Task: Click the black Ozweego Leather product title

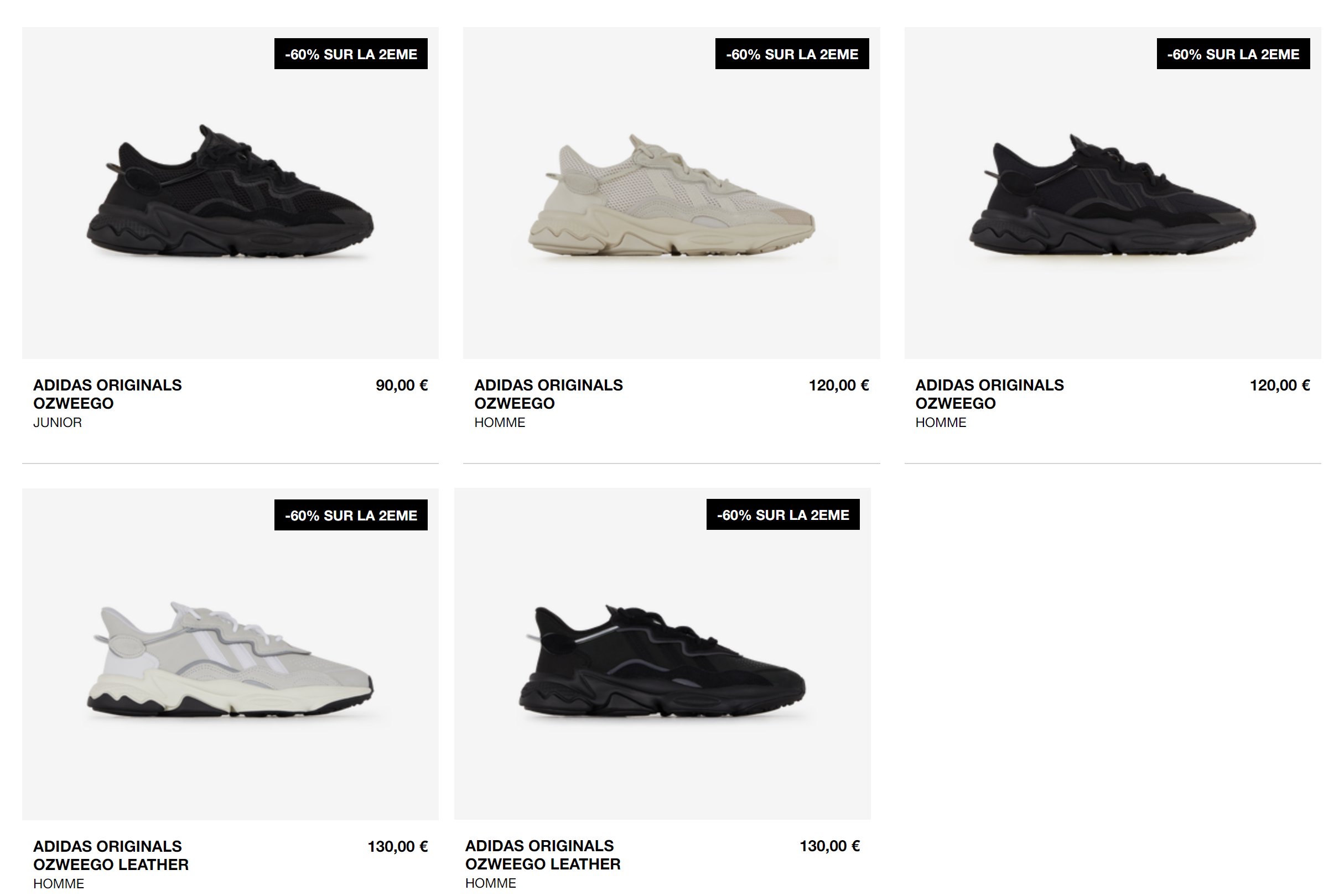Action: pyautogui.click(x=543, y=855)
